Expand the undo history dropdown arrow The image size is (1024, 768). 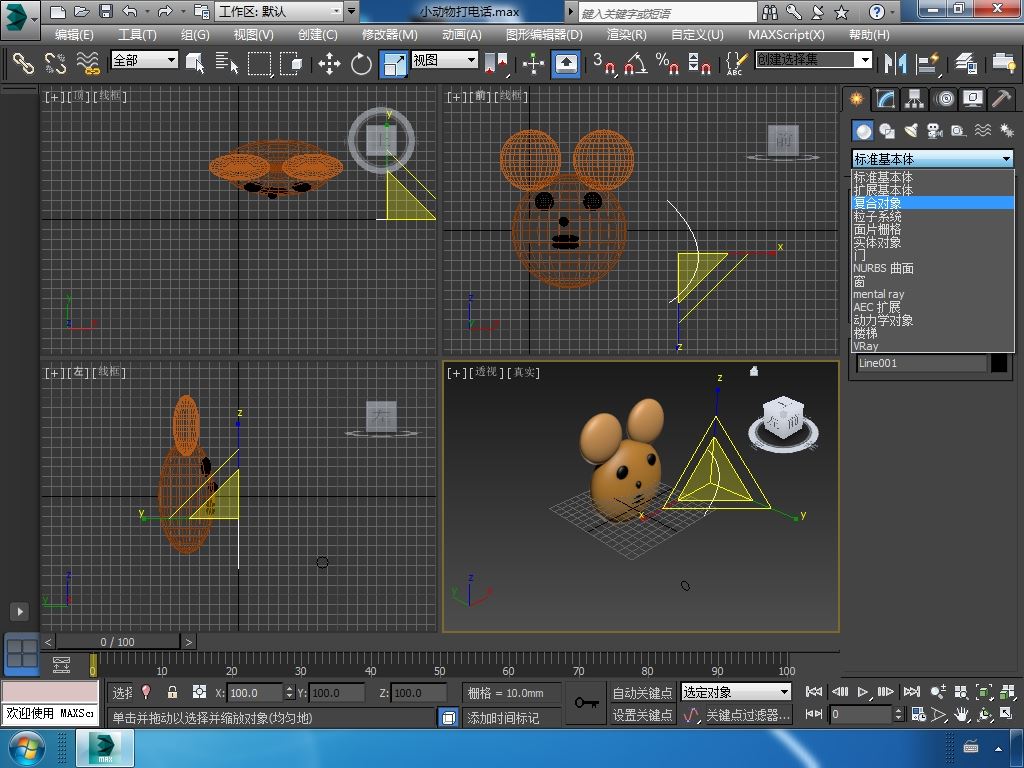(147, 11)
